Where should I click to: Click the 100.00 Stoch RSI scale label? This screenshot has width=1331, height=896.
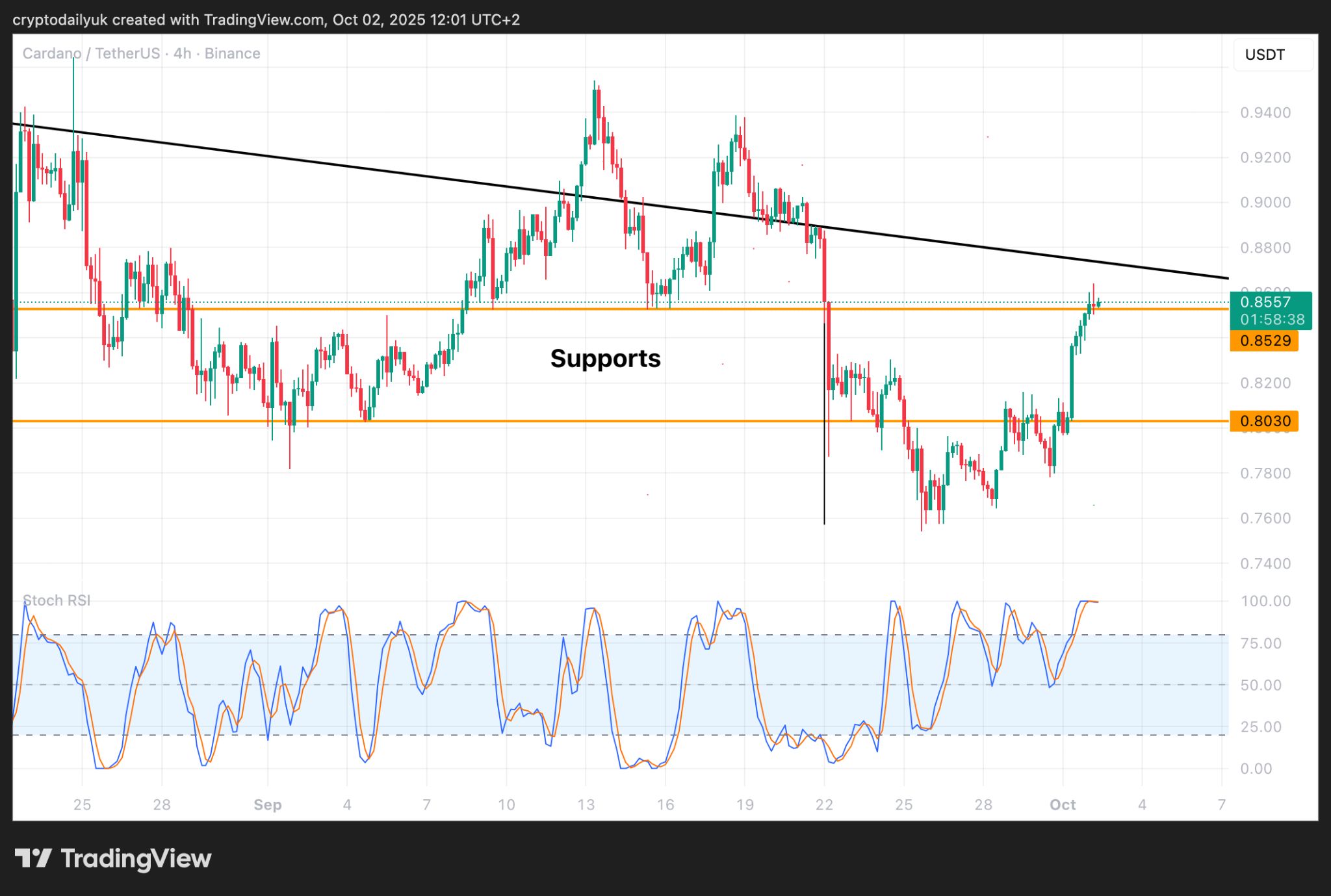tap(1265, 601)
